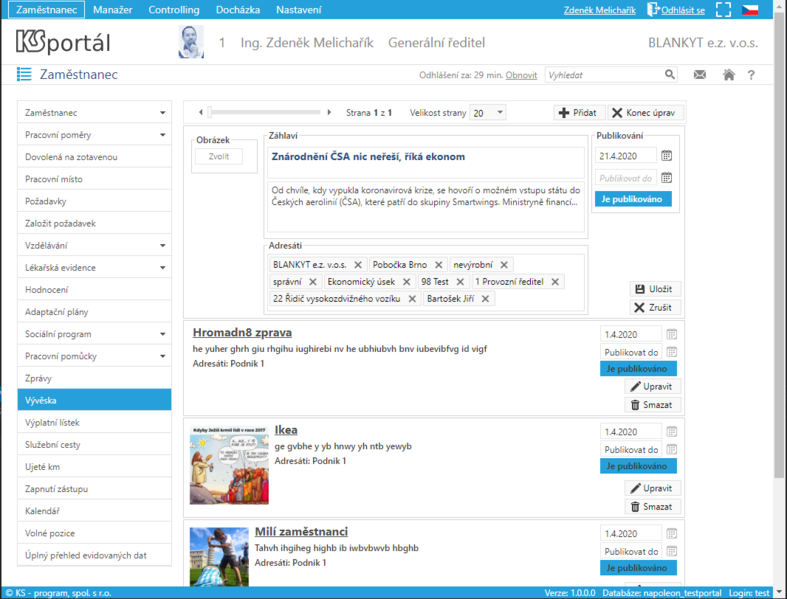Remove recipient 98 Test
This screenshot has height=599, width=787.
(x=460, y=282)
